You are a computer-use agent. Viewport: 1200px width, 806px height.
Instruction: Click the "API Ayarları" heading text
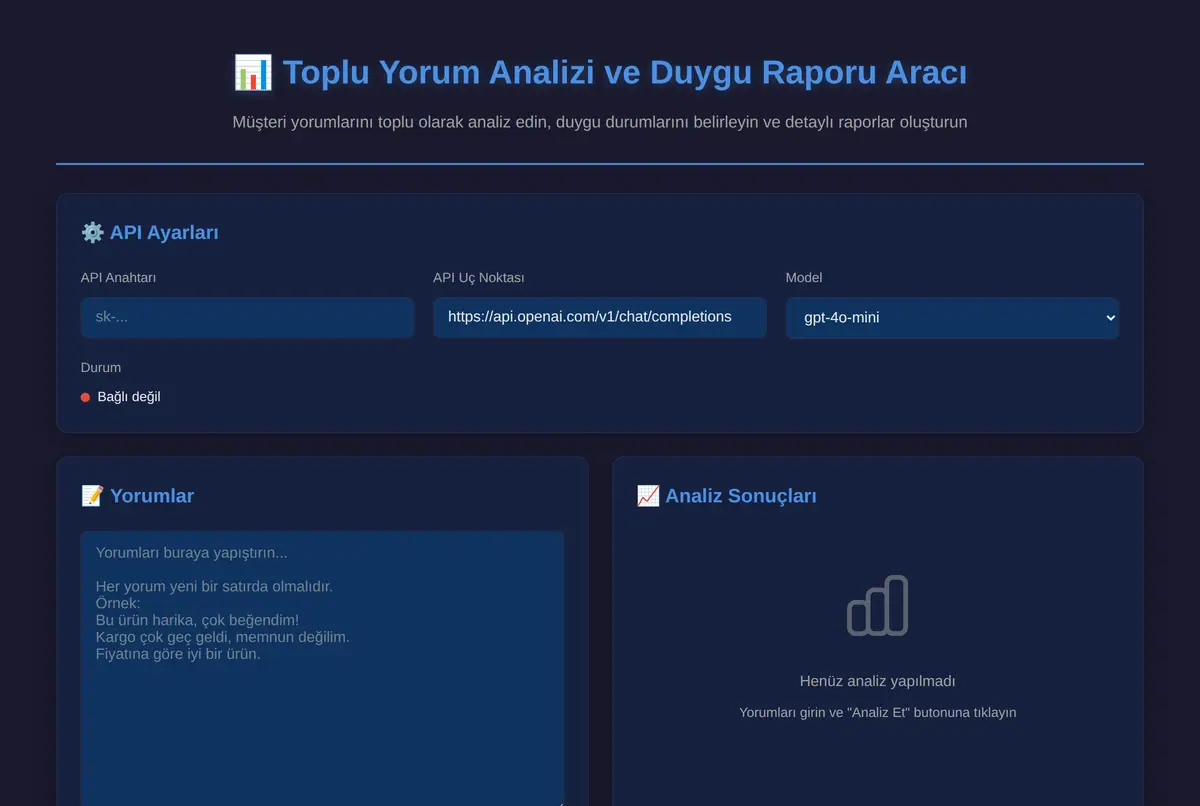click(x=164, y=233)
